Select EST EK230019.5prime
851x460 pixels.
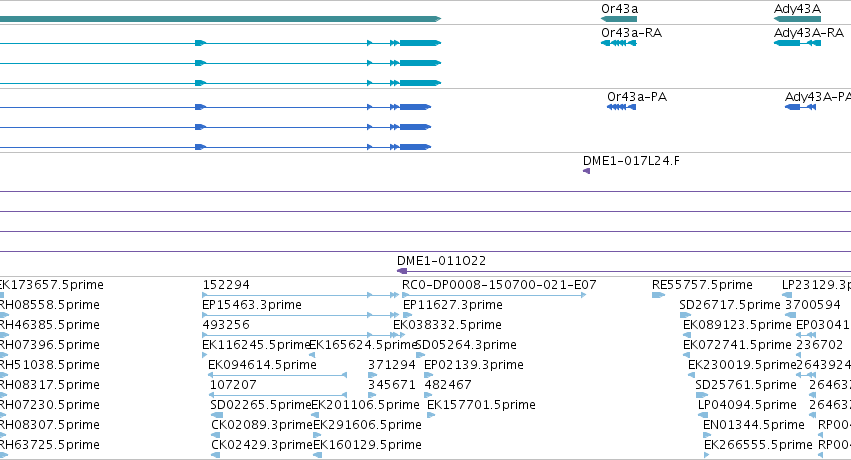click(742, 365)
